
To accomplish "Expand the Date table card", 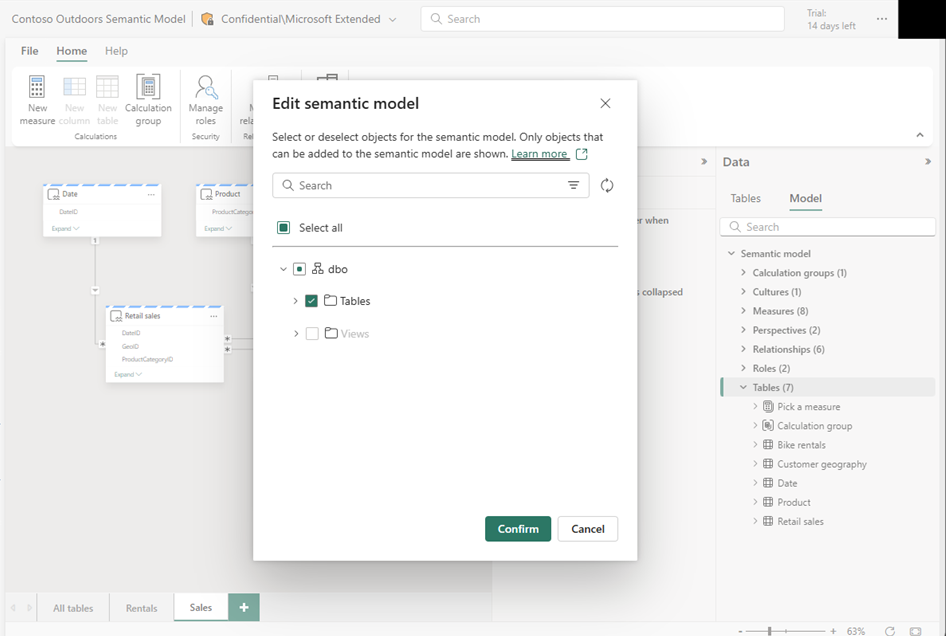I will coord(65,229).
